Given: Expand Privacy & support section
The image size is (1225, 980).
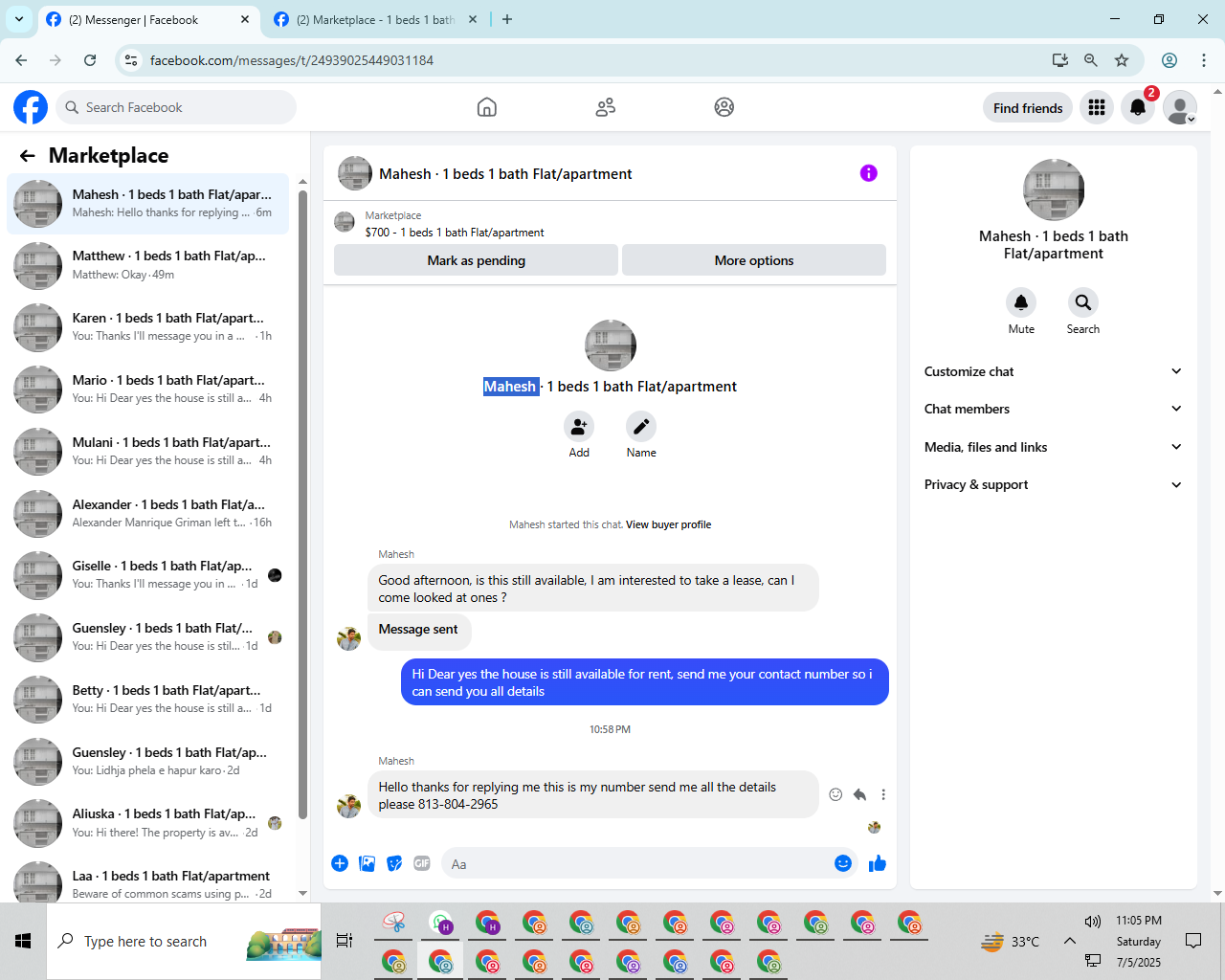Looking at the screenshot, I should pos(1053,484).
